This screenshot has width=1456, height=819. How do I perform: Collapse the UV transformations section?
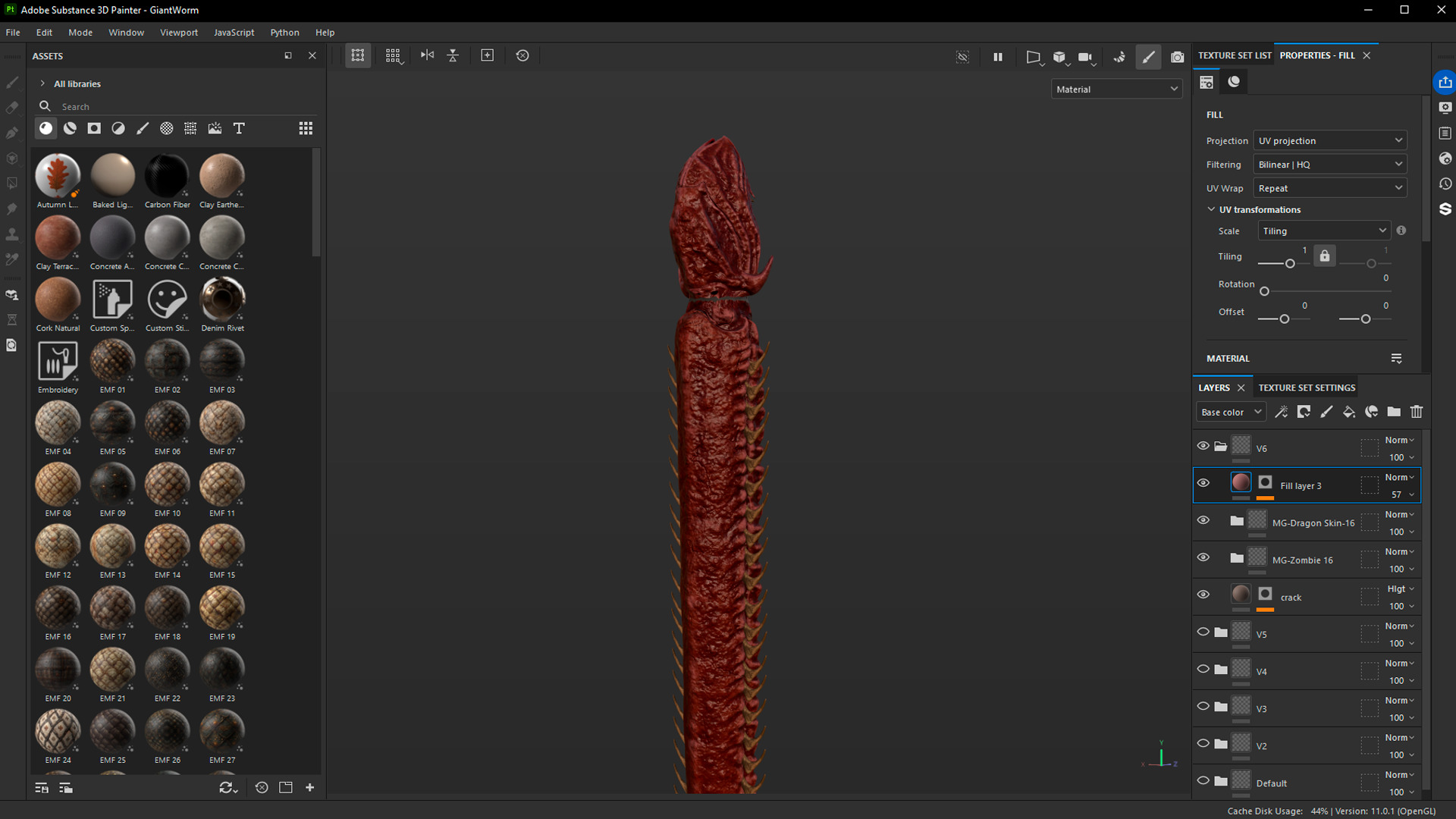1211,209
